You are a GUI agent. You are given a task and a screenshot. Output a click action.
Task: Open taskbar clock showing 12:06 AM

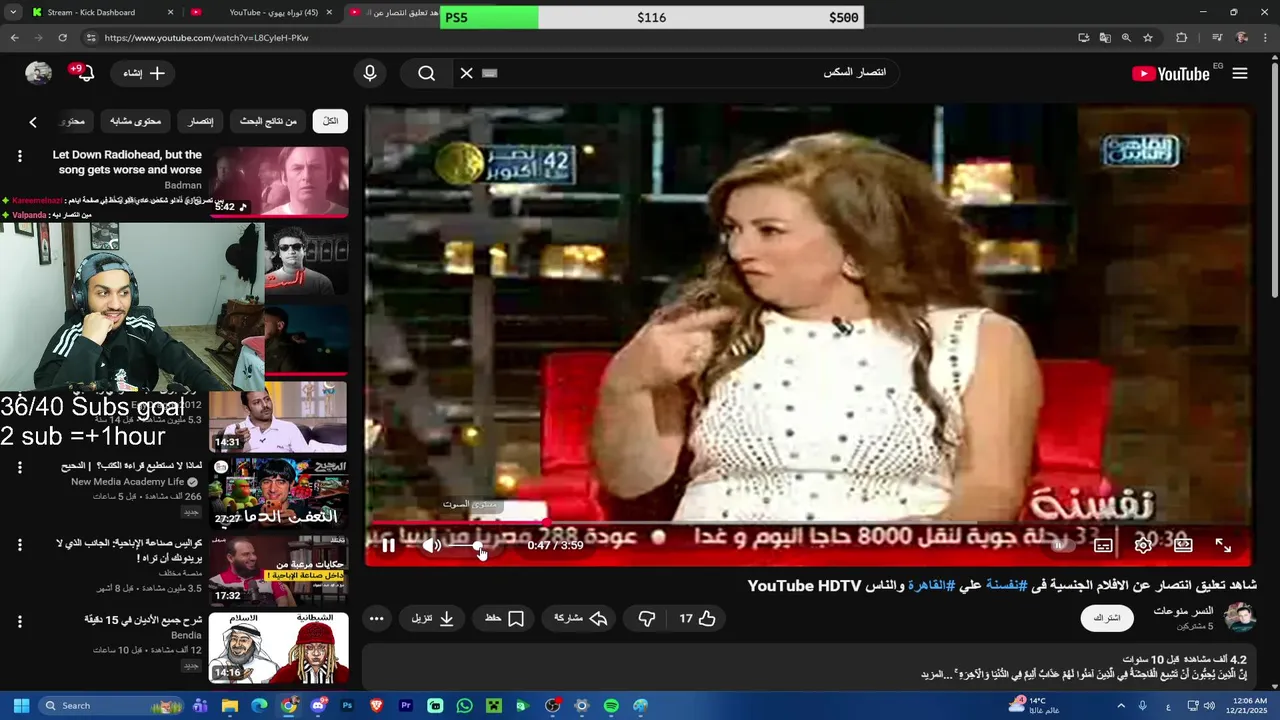(x=1247, y=705)
